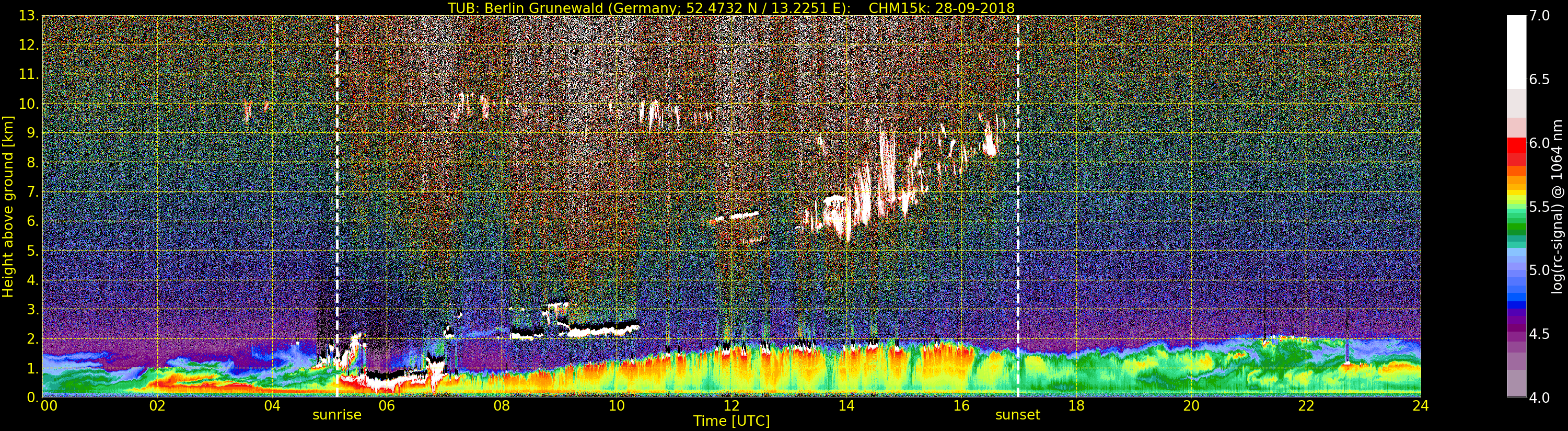Click the 12 tick on the time axis

coord(731,406)
